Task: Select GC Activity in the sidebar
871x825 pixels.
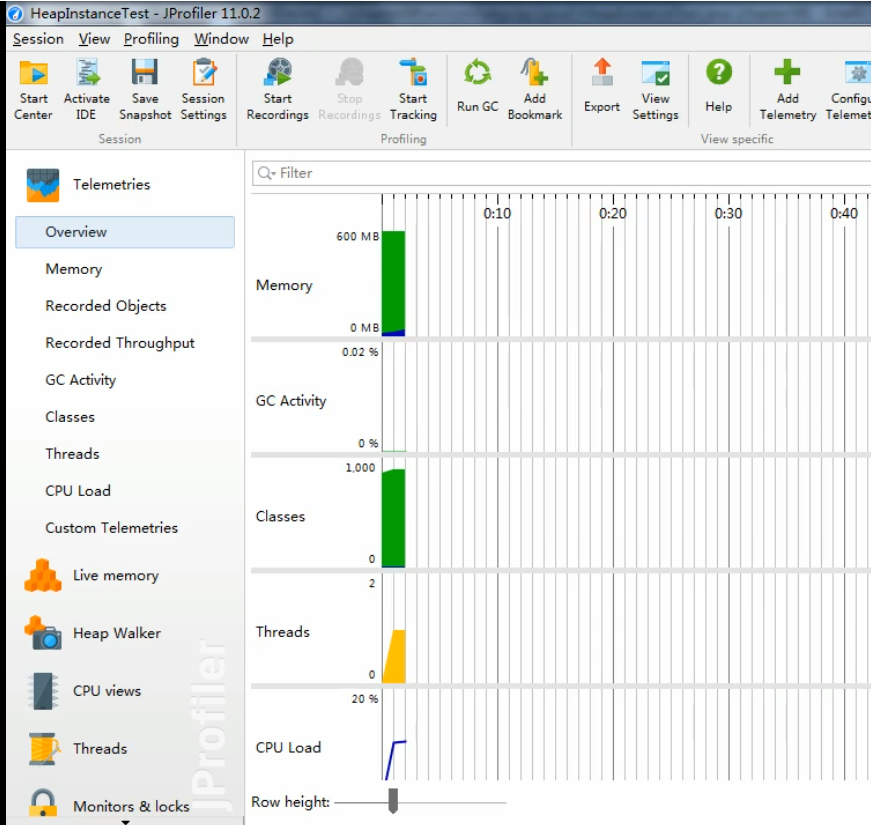Action: click(81, 380)
